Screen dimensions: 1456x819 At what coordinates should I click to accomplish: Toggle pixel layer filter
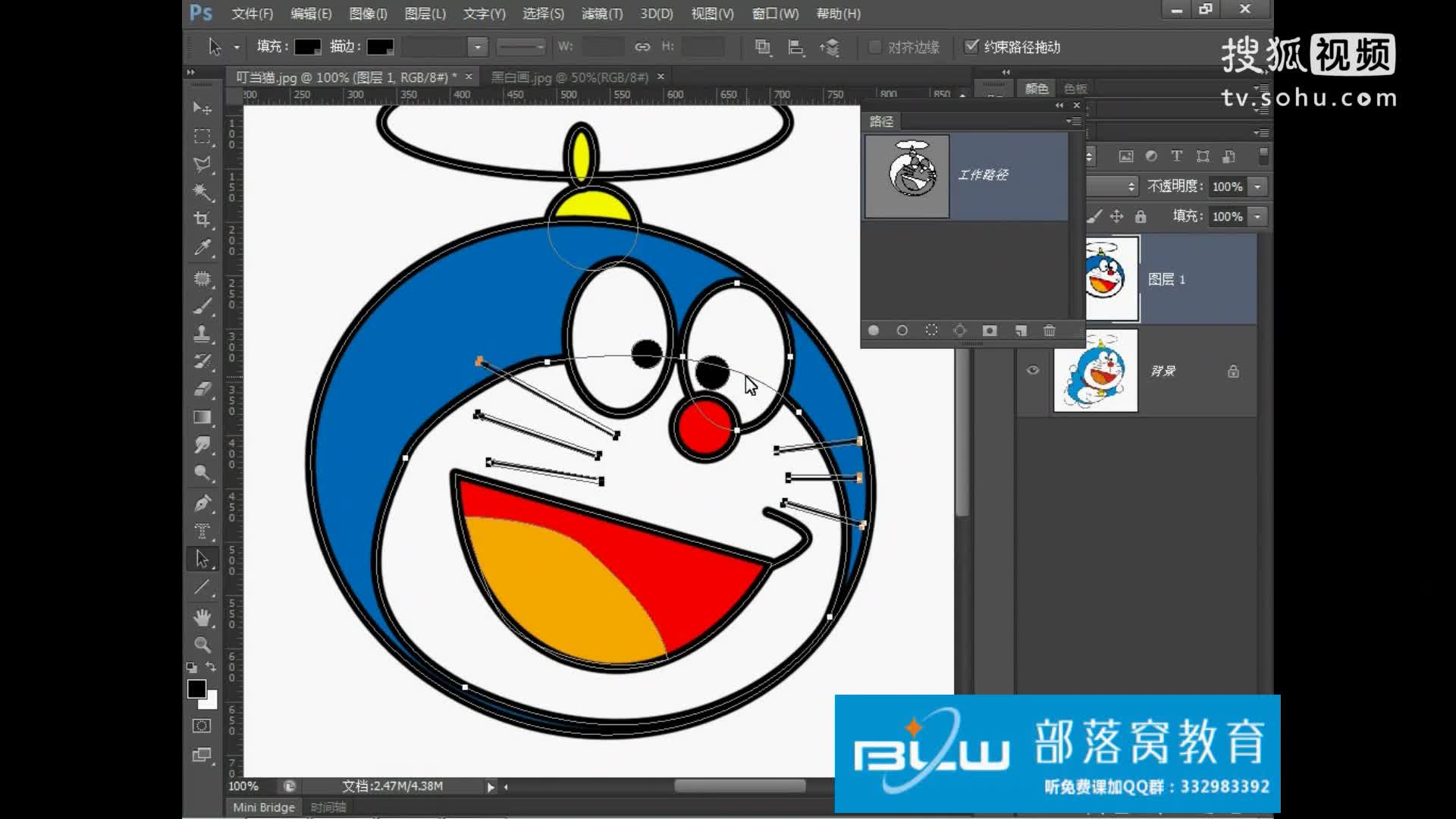[1126, 156]
